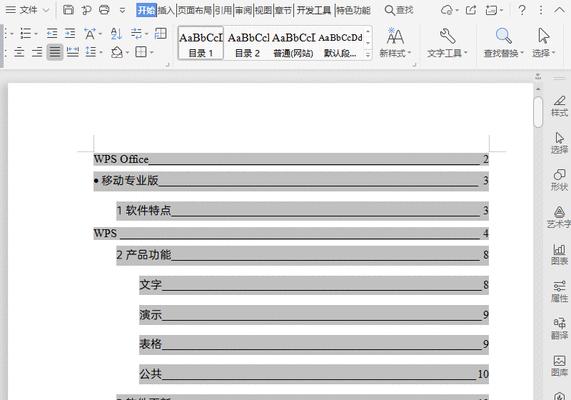Open the bulleted list dropdown arrow
The width and height of the screenshot is (571, 400).
click(36, 34)
